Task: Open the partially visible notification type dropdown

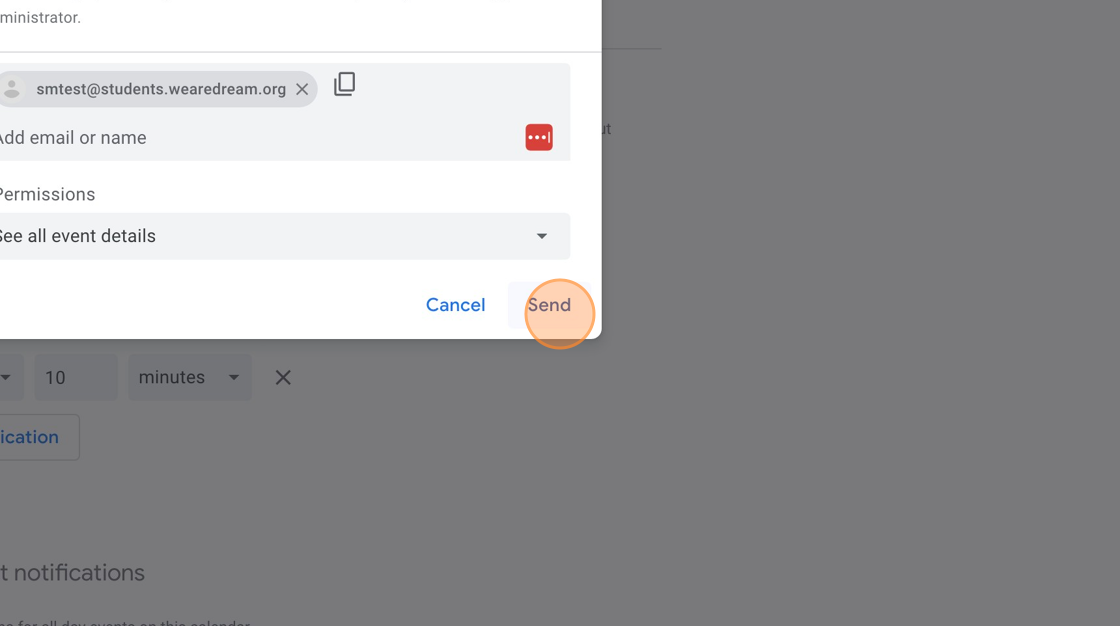Action: (x=11, y=377)
